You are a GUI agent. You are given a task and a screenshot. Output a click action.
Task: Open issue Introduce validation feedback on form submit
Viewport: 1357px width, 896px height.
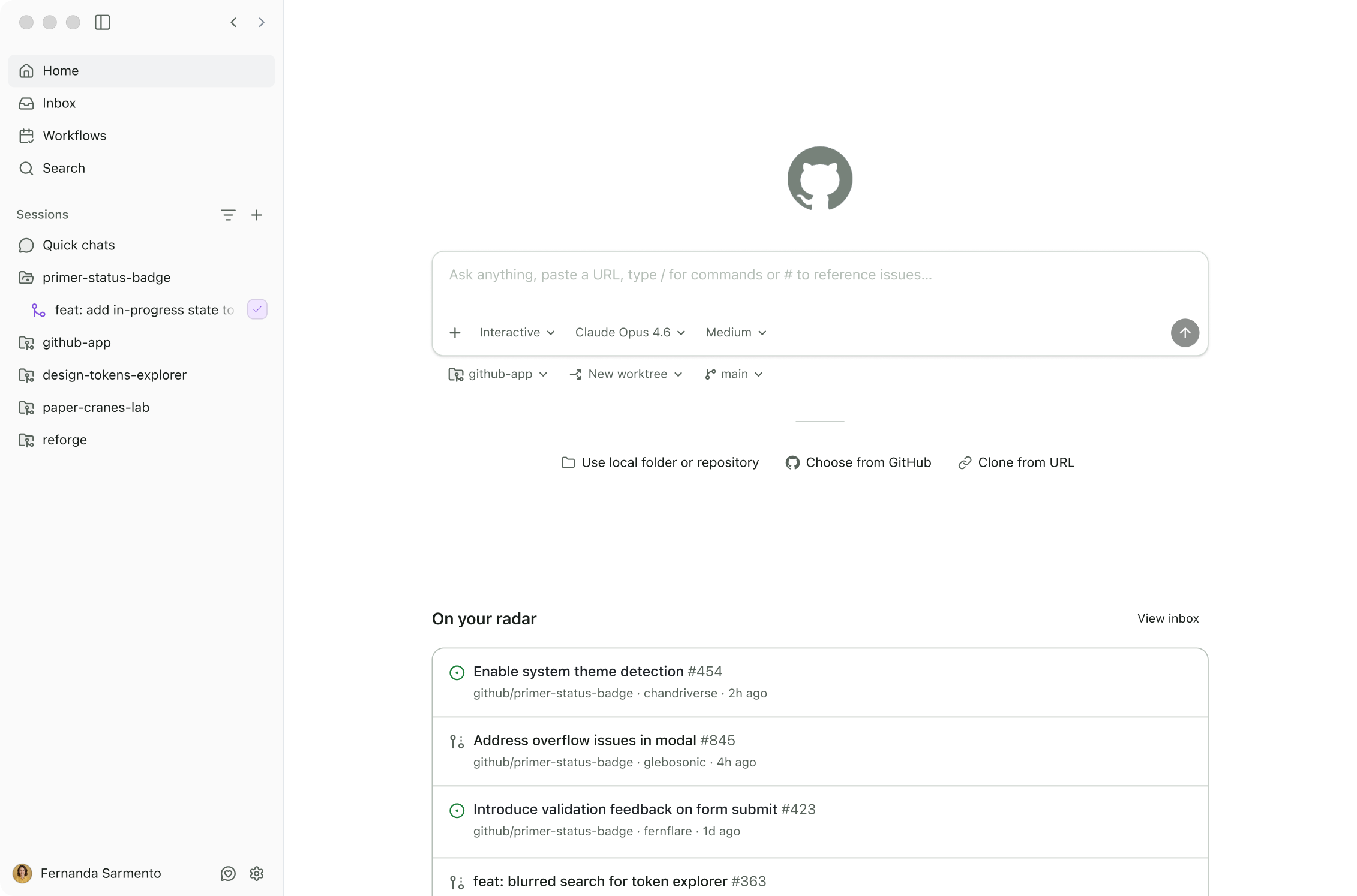point(819,820)
